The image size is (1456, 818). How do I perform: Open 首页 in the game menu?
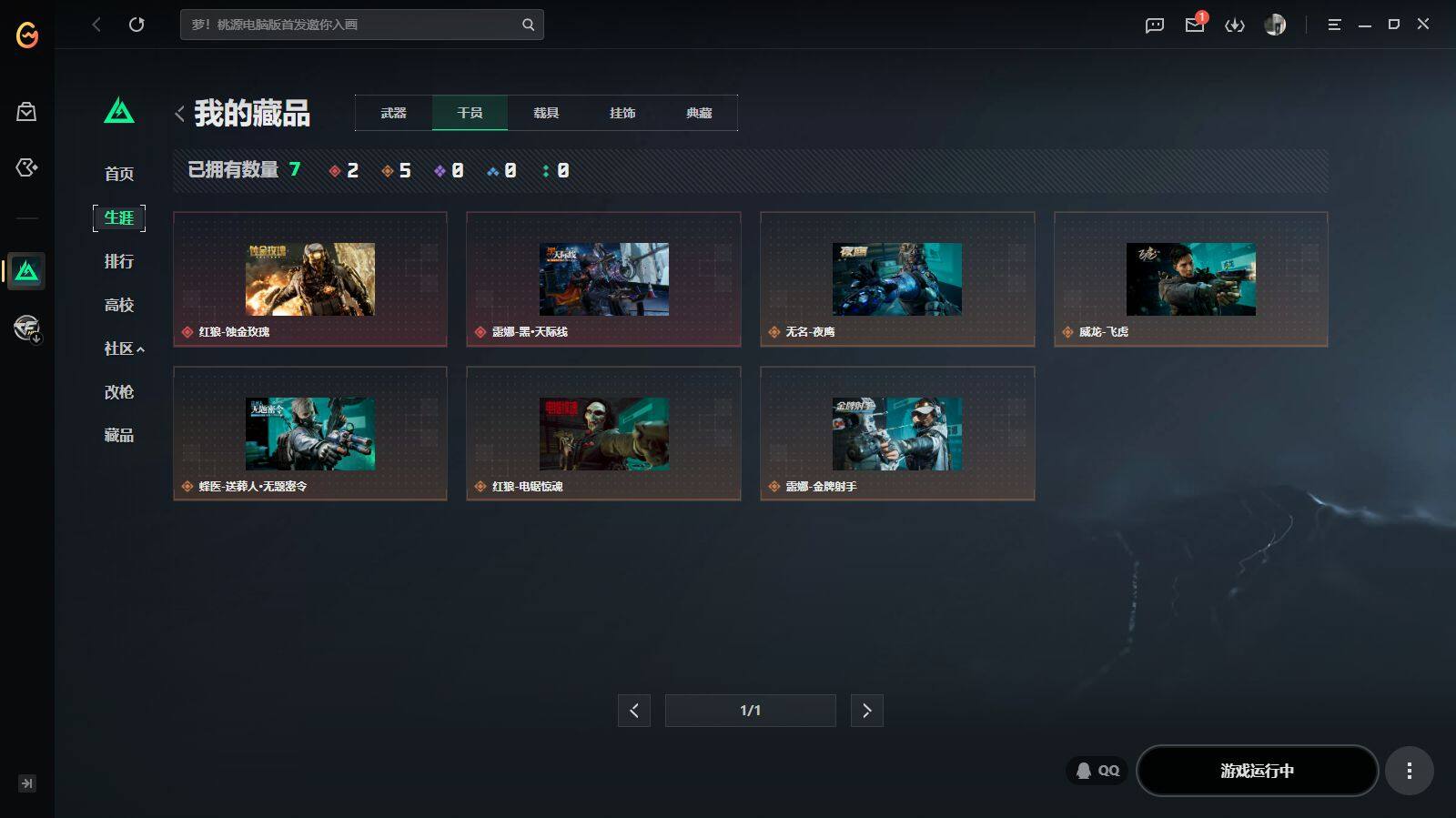pos(119,174)
